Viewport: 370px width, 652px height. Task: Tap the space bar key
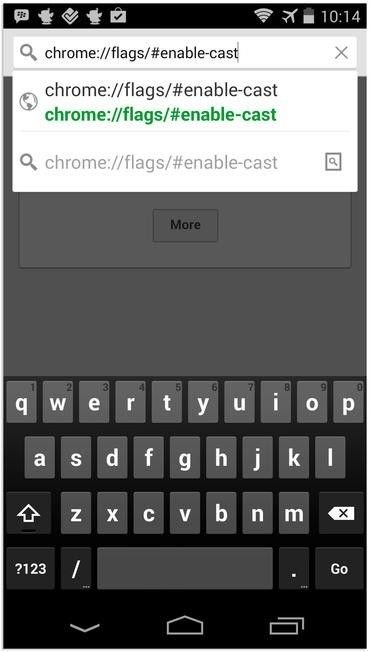pyautogui.click(x=185, y=568)
